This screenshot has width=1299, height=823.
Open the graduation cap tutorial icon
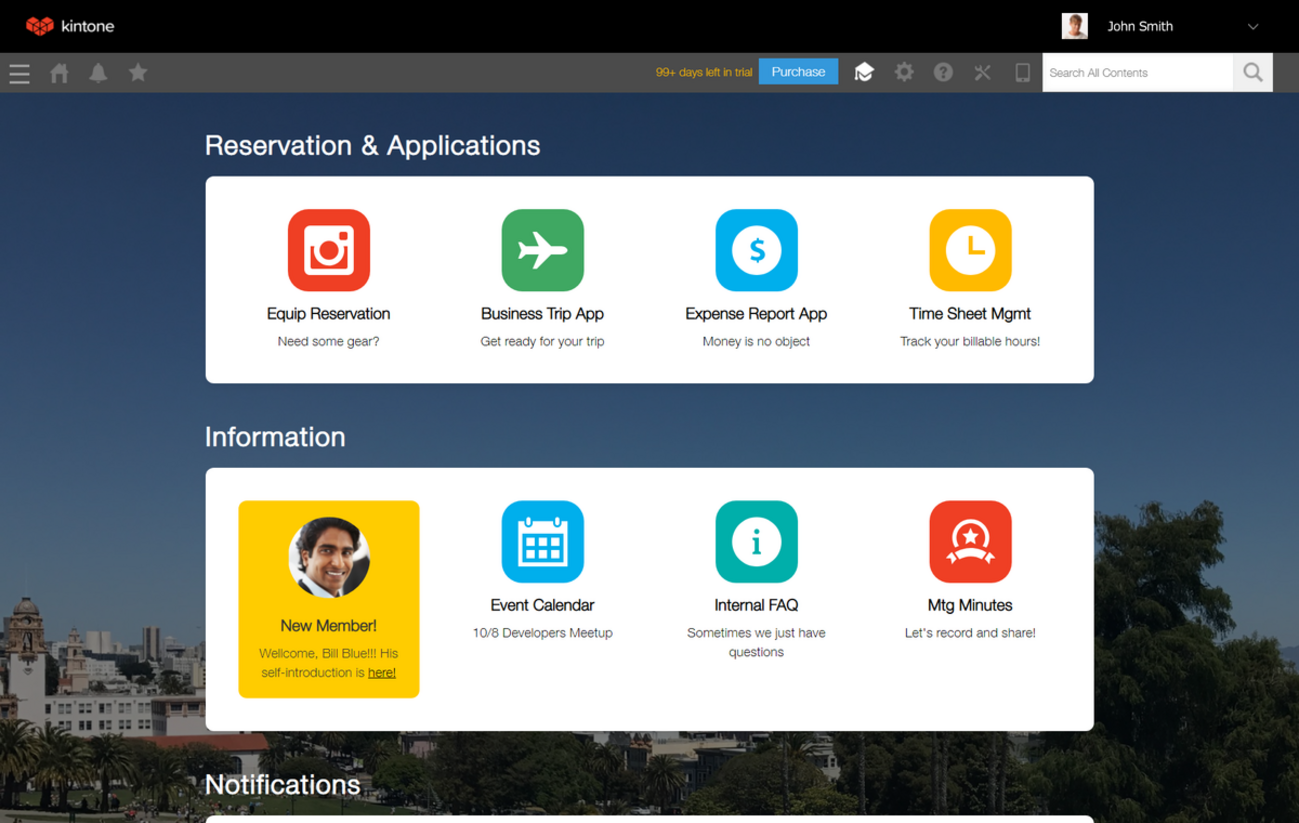(864, 72)
